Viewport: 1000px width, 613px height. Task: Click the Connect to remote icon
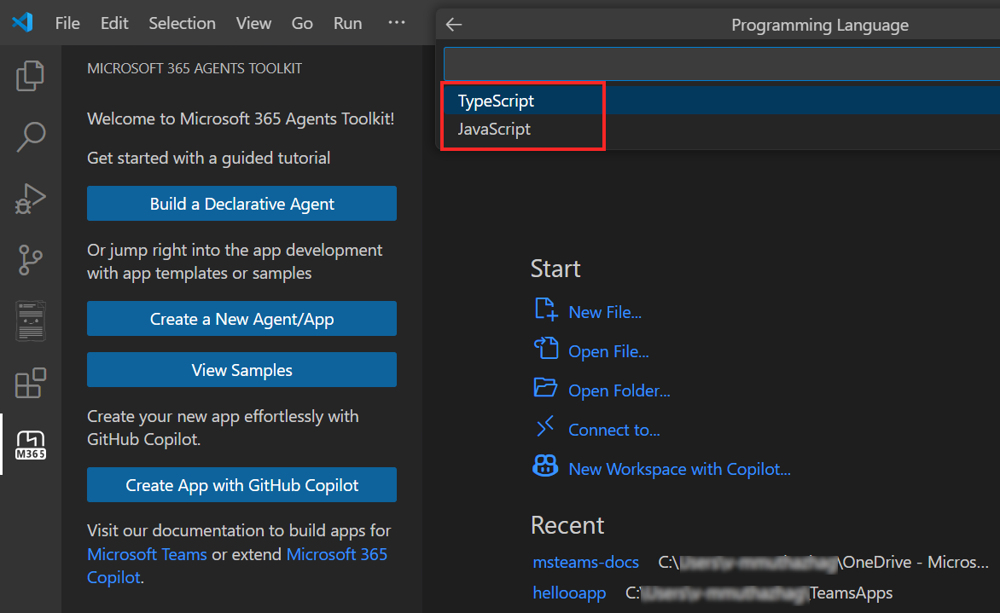coord(545,427)
